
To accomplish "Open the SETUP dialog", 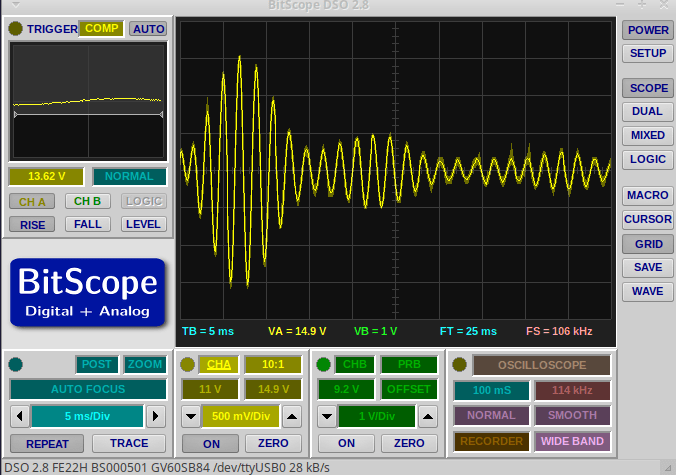I will click(x=648, y=53).
